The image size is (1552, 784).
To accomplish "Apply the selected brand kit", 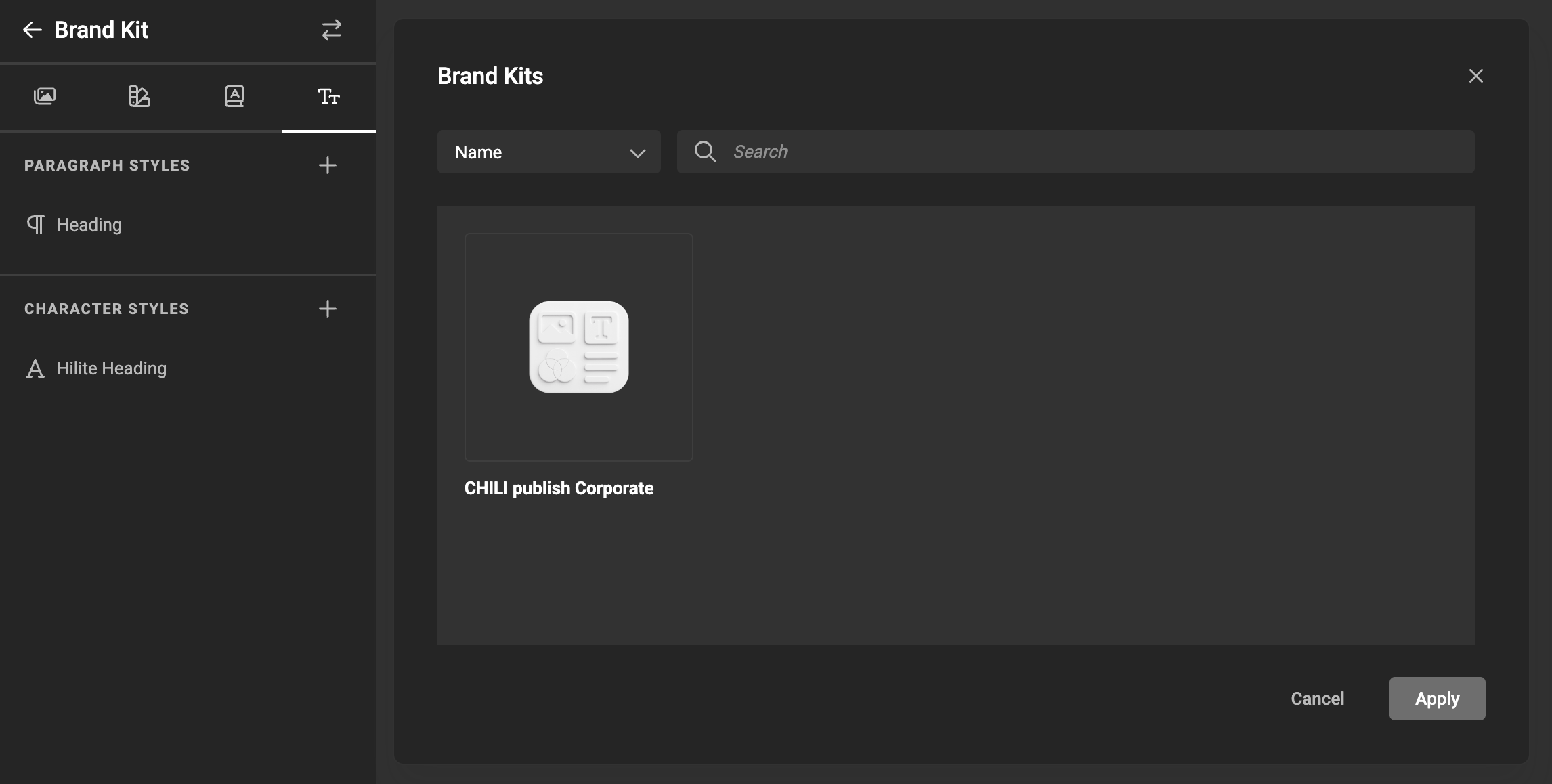I will tap(1437, 699).
